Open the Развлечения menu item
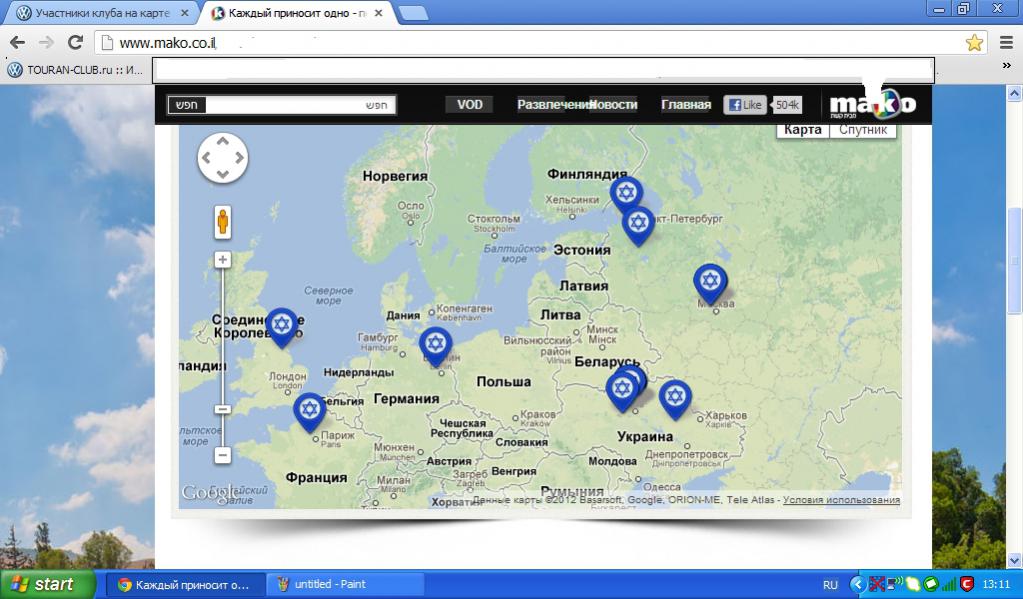Image resolution: width=1023 pixels, height=599 pixels. [553, 104]
